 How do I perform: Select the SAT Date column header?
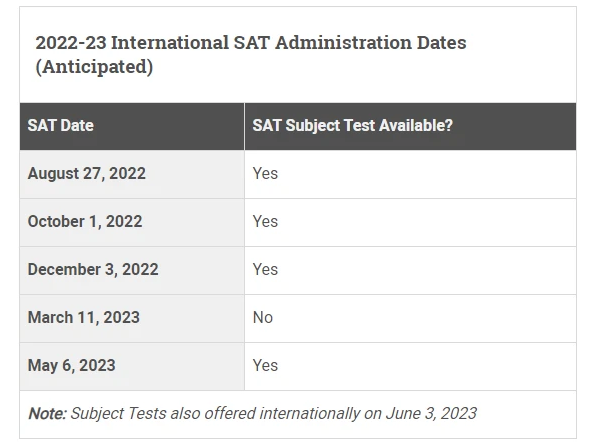click(61, 126)
